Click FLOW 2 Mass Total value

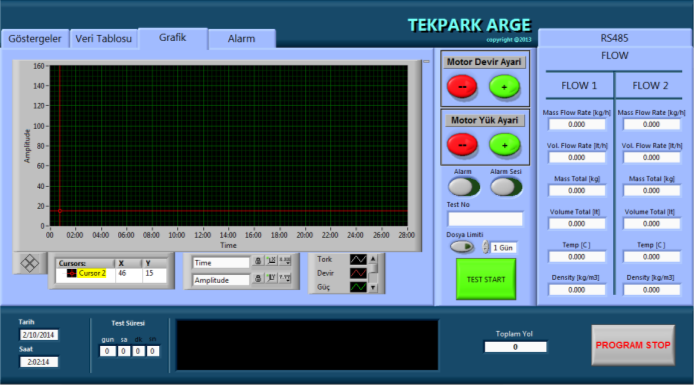click(652, 191)
